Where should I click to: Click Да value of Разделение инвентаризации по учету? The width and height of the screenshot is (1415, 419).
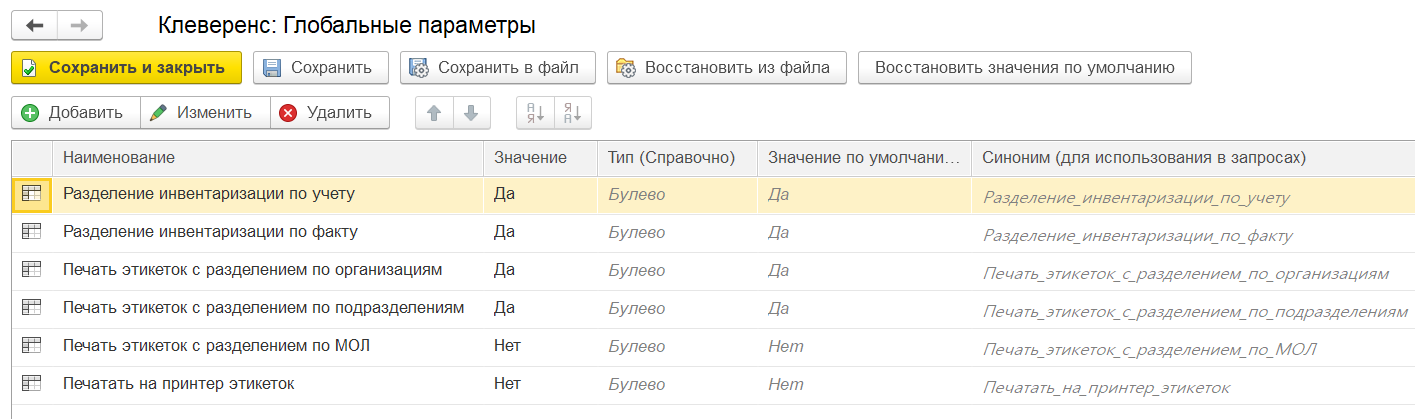click(504, 194)
